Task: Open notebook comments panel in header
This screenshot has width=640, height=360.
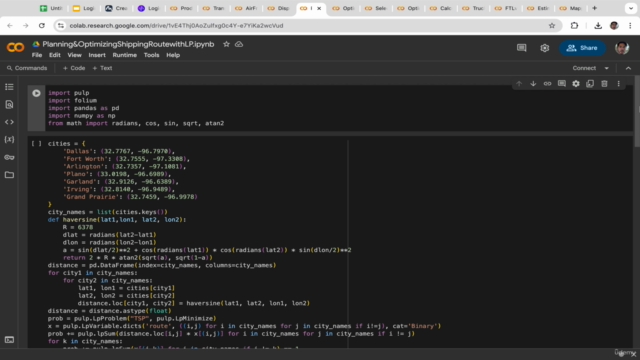Action: 522,48
